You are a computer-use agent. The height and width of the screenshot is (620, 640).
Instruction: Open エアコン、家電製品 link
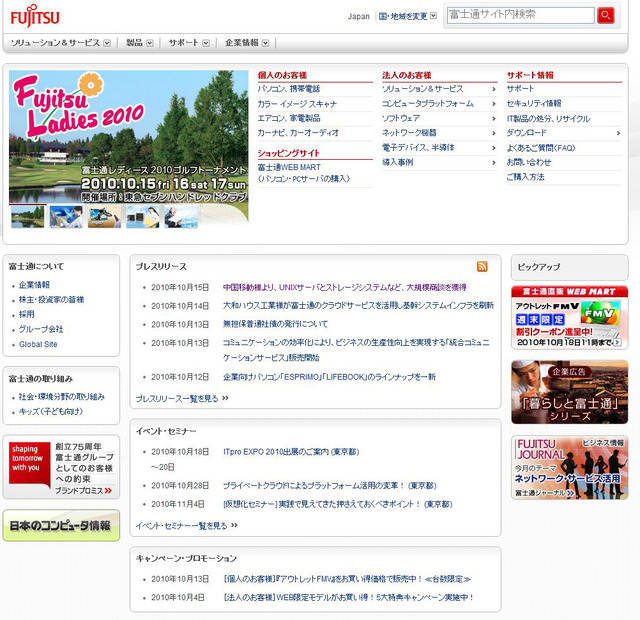click(x=289, y=118)
